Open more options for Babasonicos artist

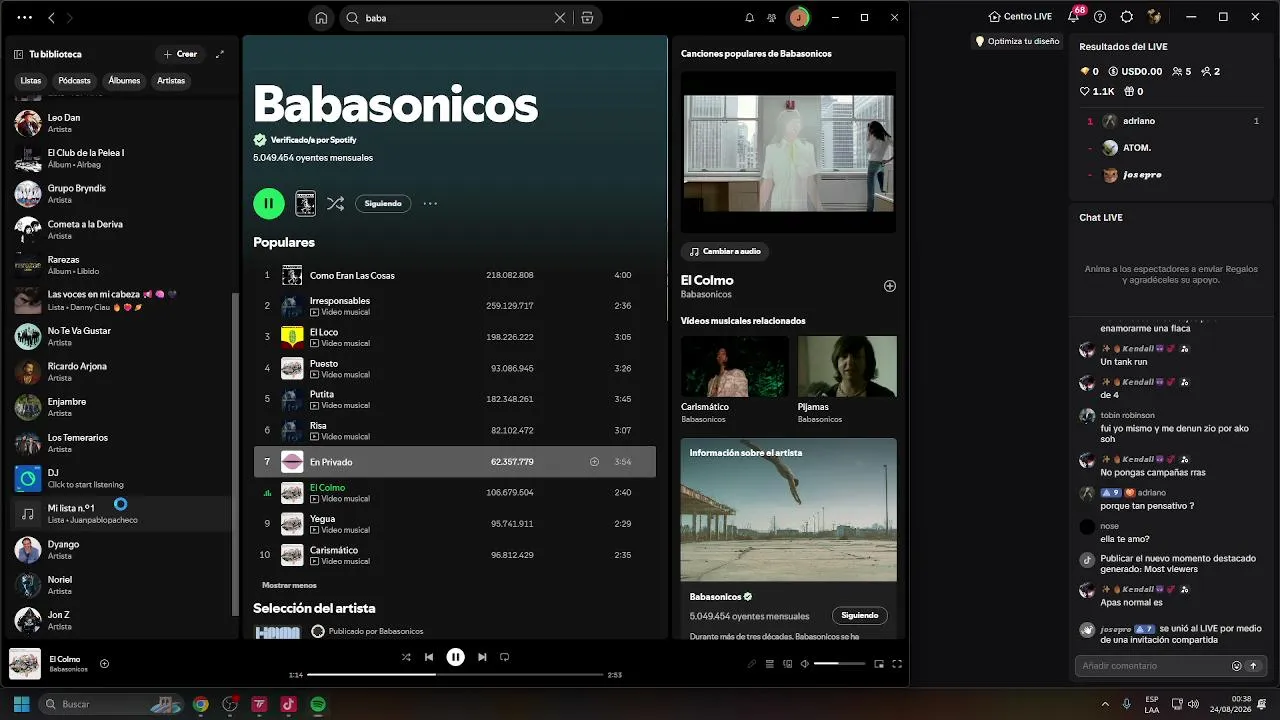[x=430, y=203]
